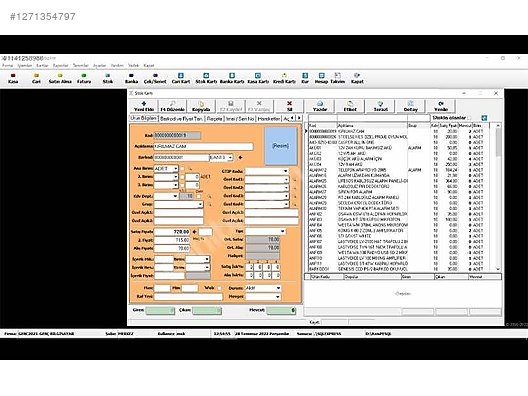Open the Hesap calculator toolbar item
Viewport: 528px width, 396px height.
[321, 78]
